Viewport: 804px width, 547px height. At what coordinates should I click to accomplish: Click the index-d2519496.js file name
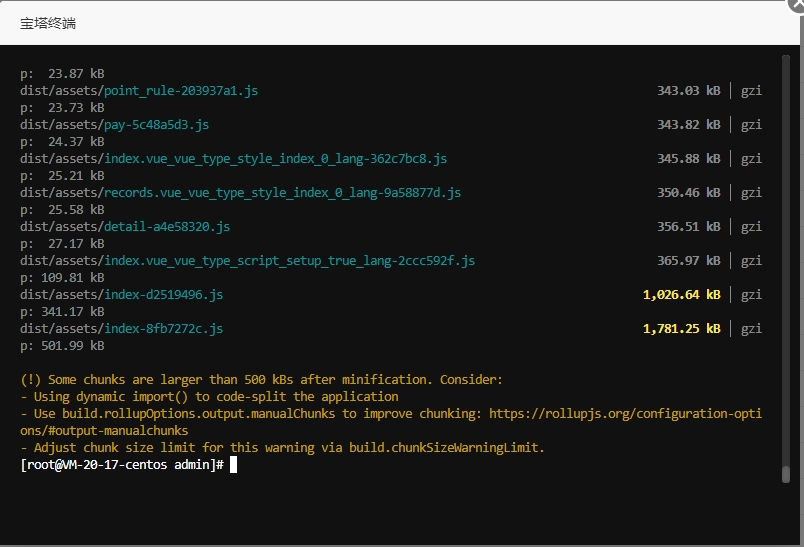[163, 295]
